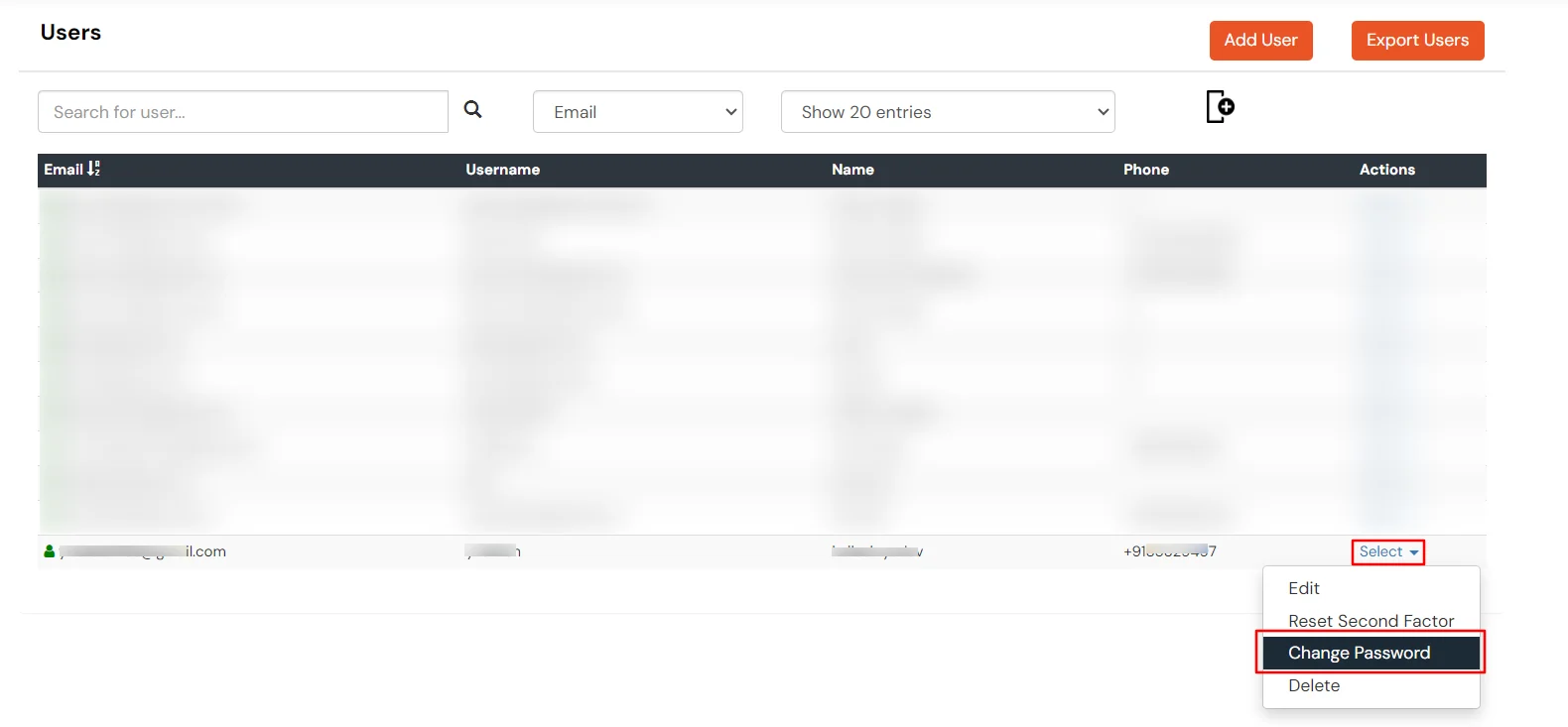
Task: Click the add device icon with plus
Action: (x=1220, y=106)
